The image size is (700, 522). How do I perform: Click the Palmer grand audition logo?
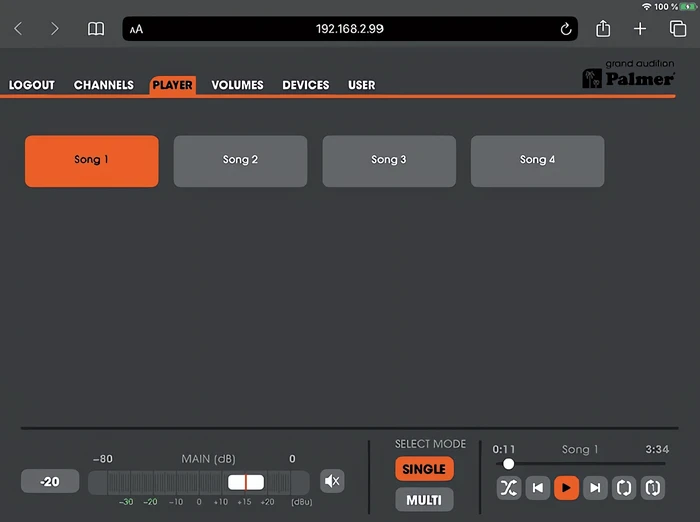pos(629,74)
